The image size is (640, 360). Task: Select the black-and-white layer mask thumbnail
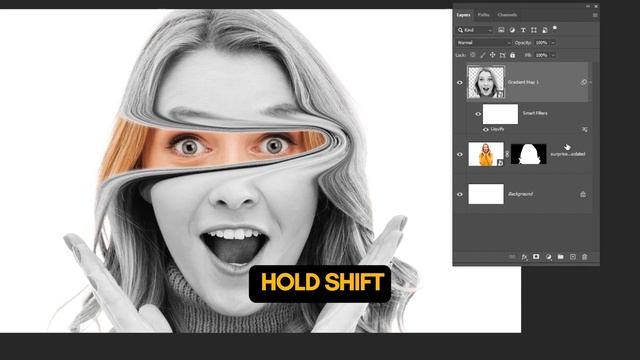coord(528,154)
